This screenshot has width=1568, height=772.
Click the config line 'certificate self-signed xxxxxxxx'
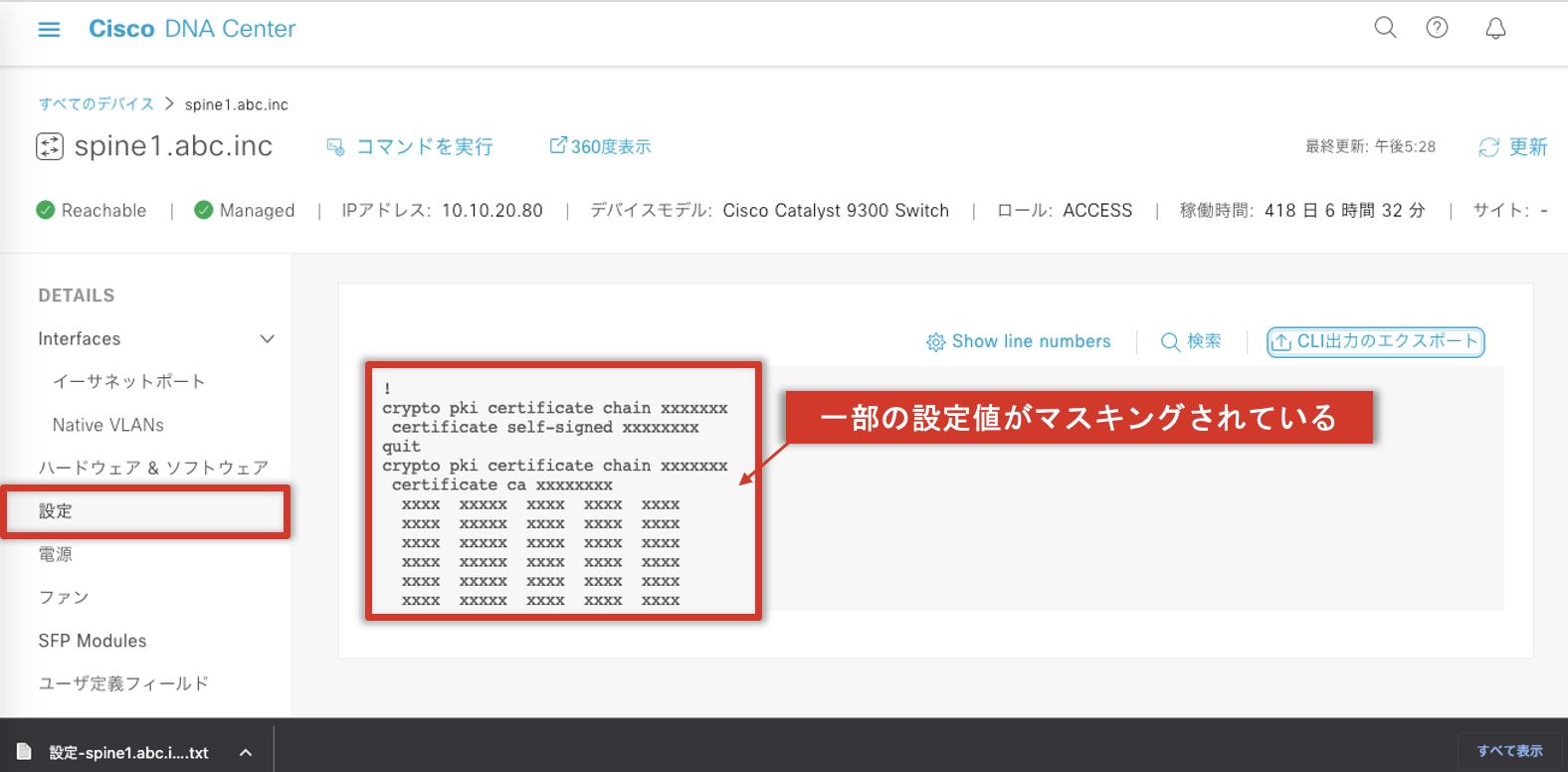click(x=545, y=427)
